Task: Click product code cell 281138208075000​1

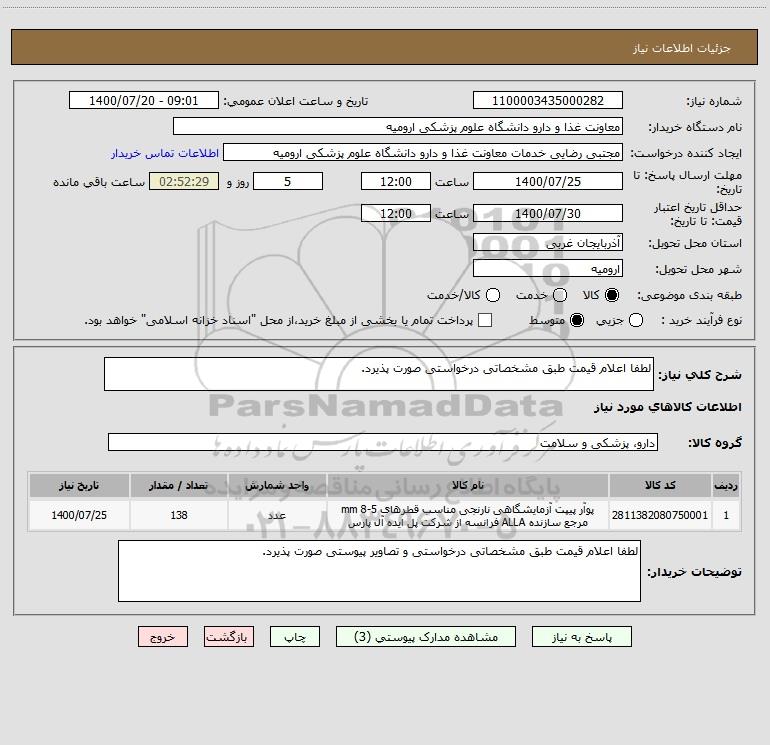Action: pos(660,515)
